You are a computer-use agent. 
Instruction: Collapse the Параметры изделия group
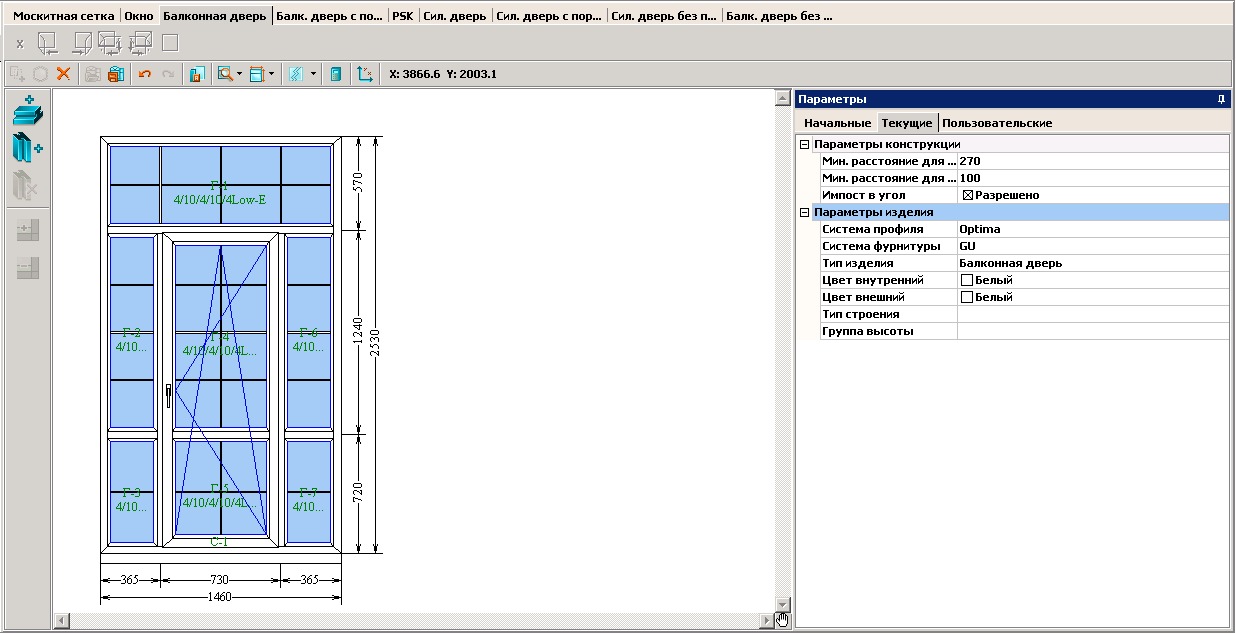click(805, 213)
